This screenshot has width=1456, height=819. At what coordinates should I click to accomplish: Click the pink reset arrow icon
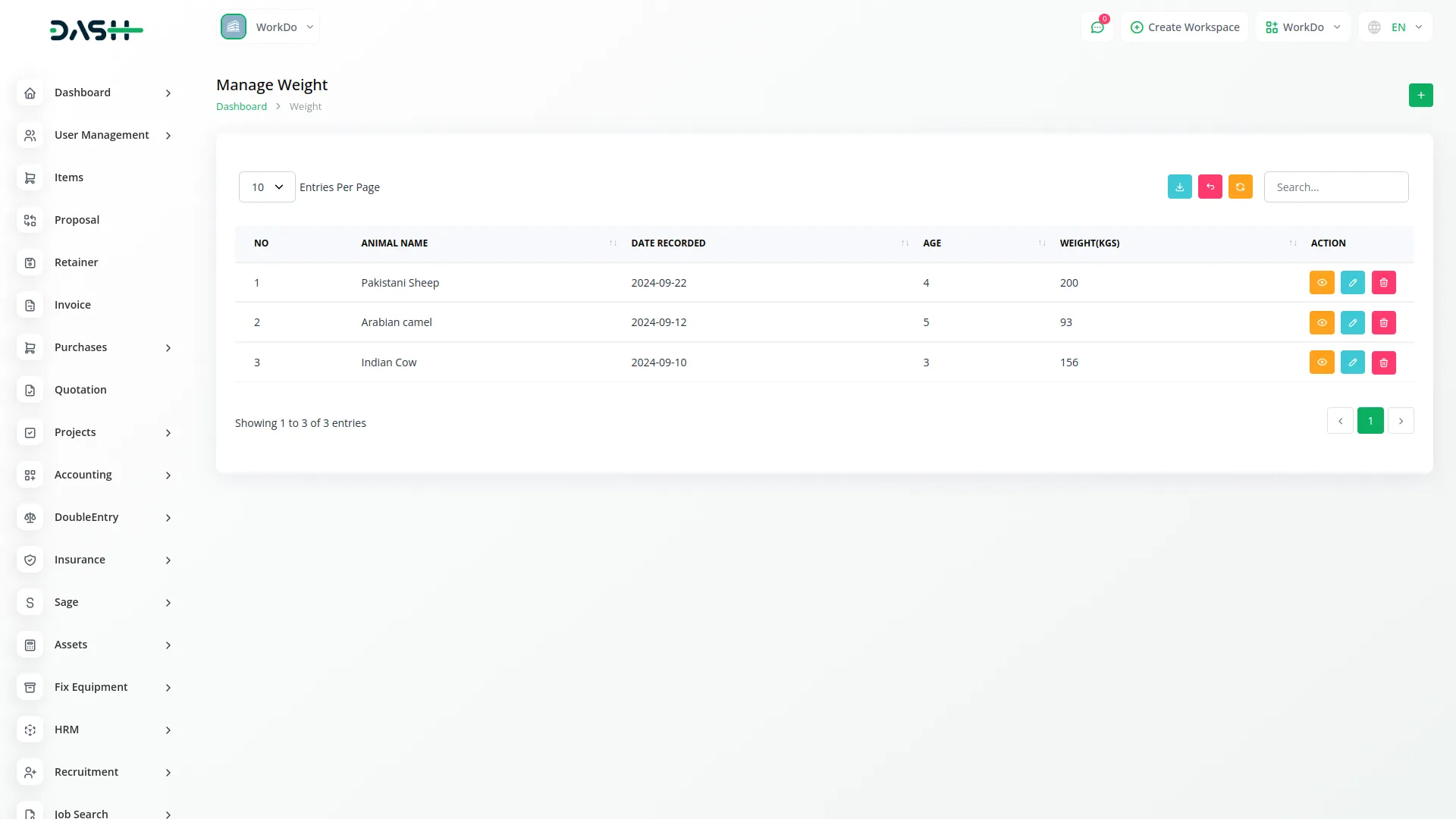1210,187
